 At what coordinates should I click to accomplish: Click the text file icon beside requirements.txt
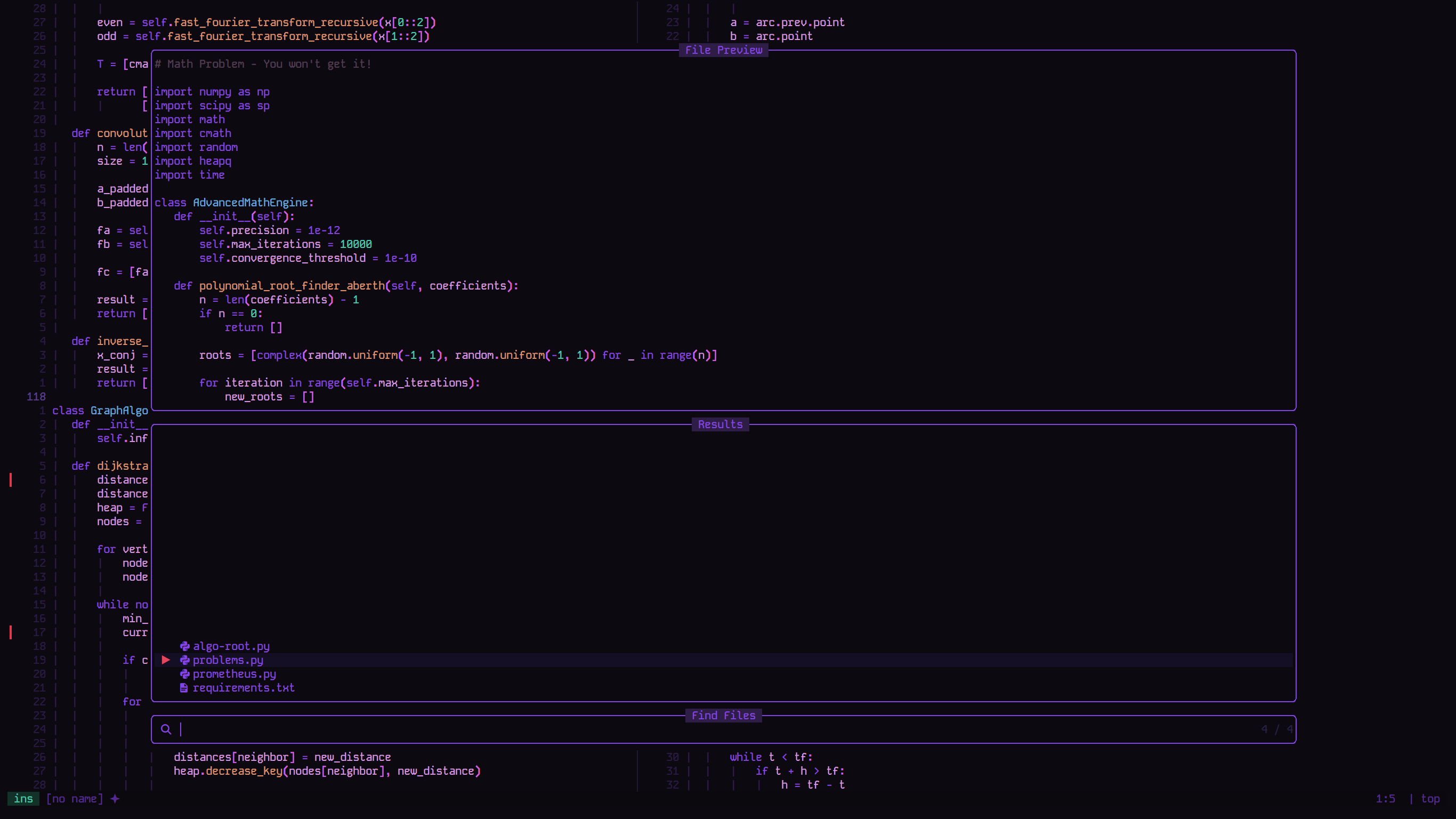[184, 688]
